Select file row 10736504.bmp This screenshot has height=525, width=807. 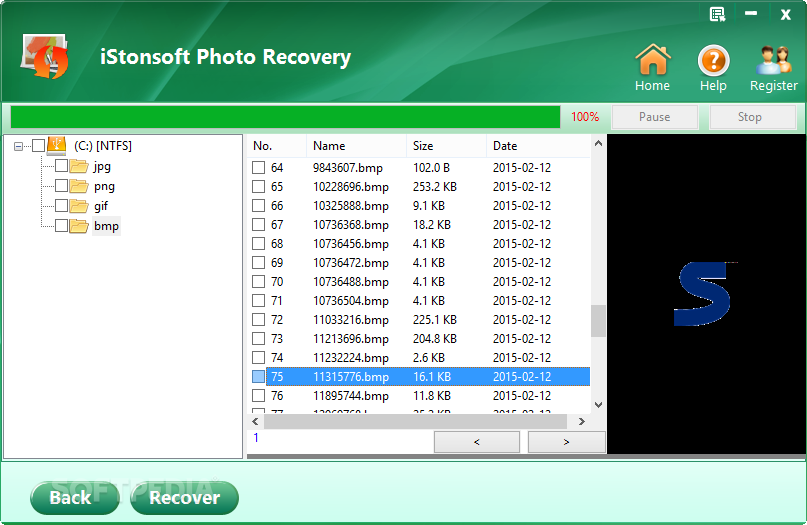tap(420, 301)
